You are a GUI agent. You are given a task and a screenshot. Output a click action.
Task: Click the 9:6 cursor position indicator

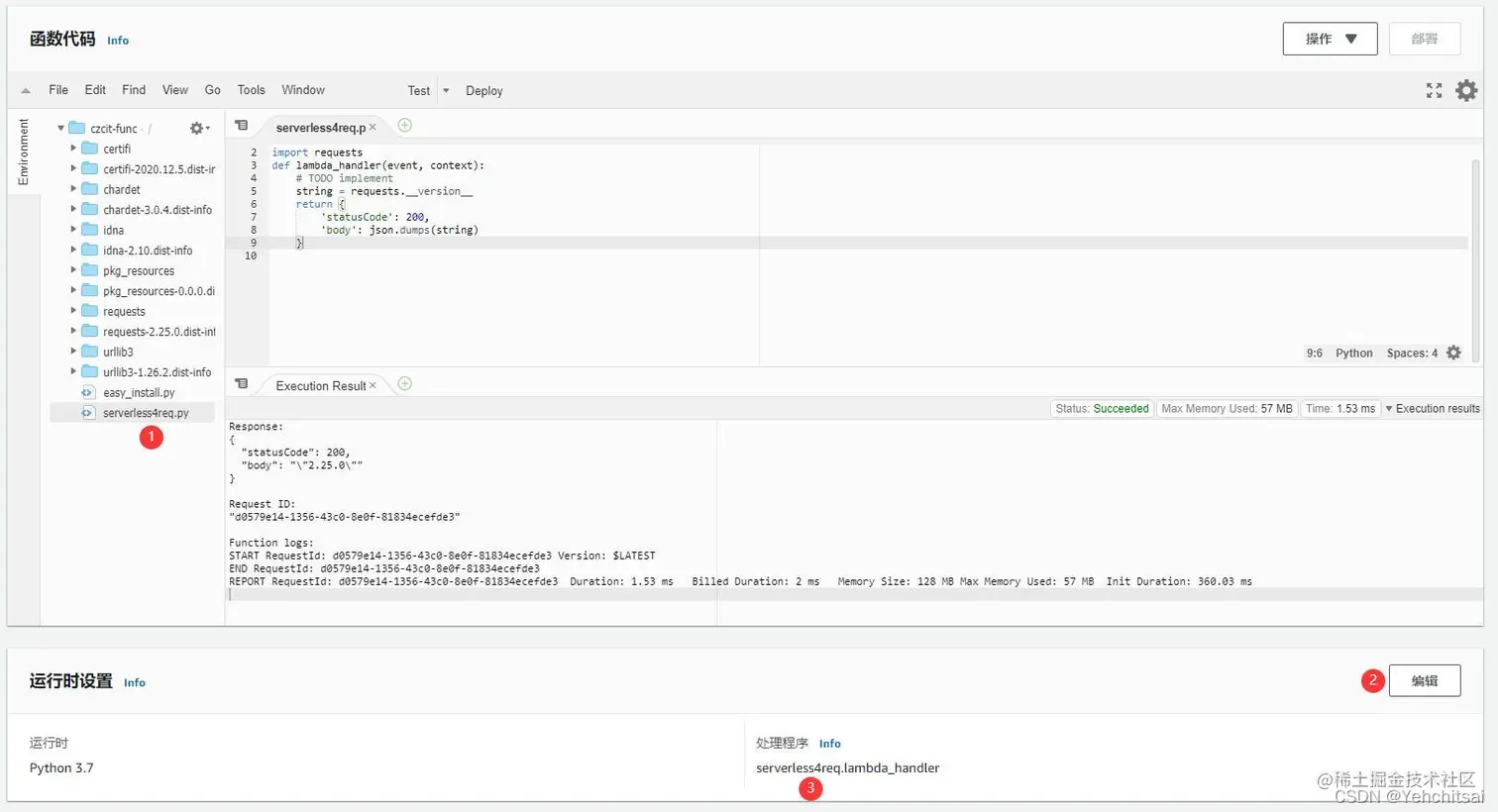tap(1314, 354)
